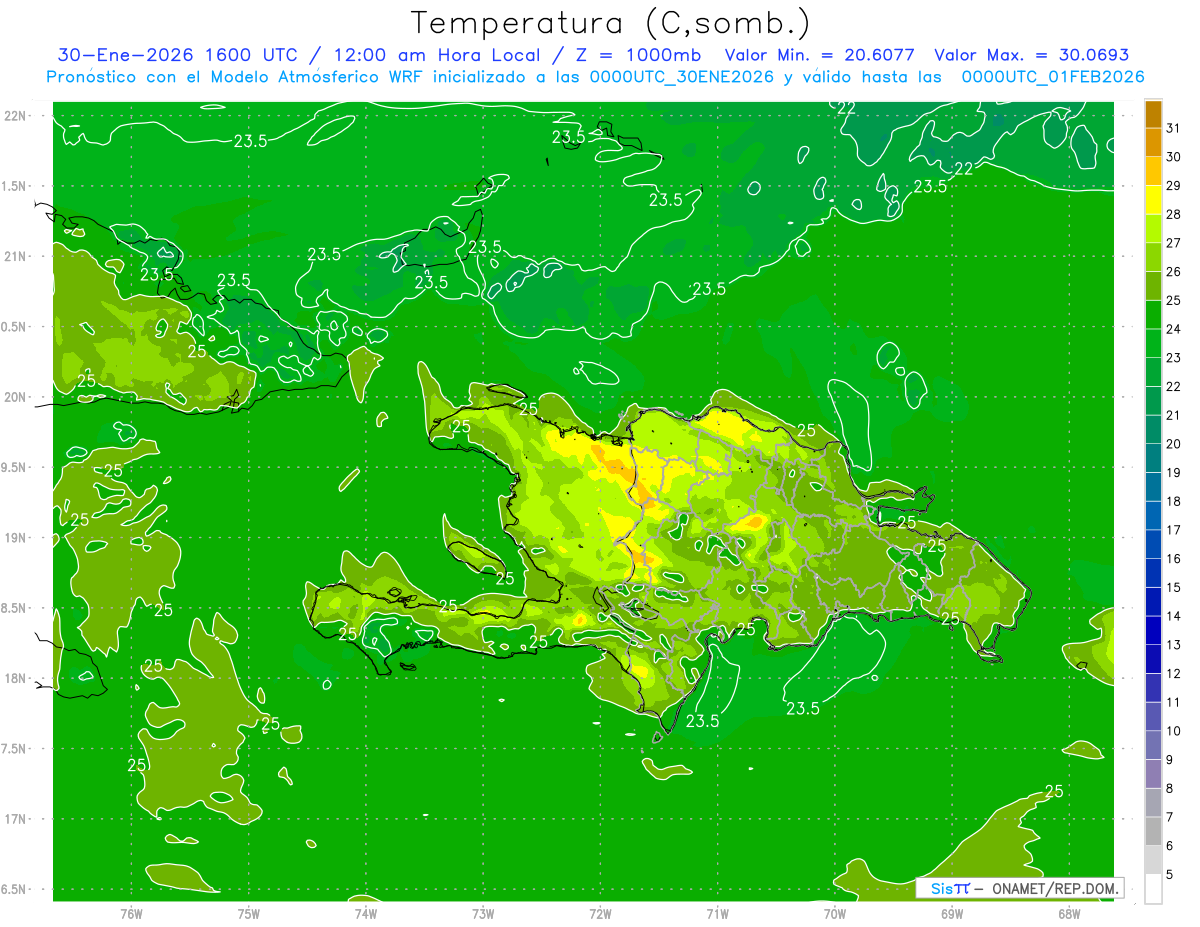Click the '0000UTC_01FEB2026' valid-until time
This screenshot has width=1200, height=927.
pos(1053,77)
